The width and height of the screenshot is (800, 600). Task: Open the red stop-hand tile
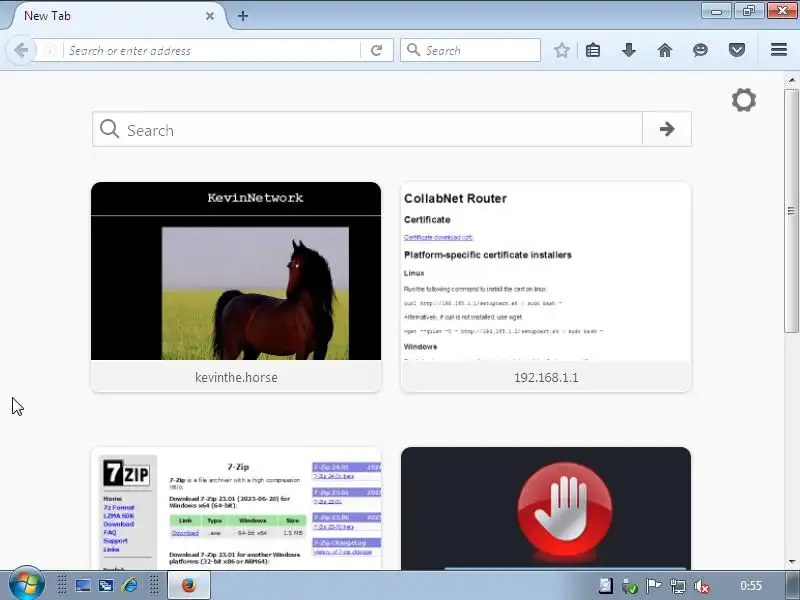546,508
